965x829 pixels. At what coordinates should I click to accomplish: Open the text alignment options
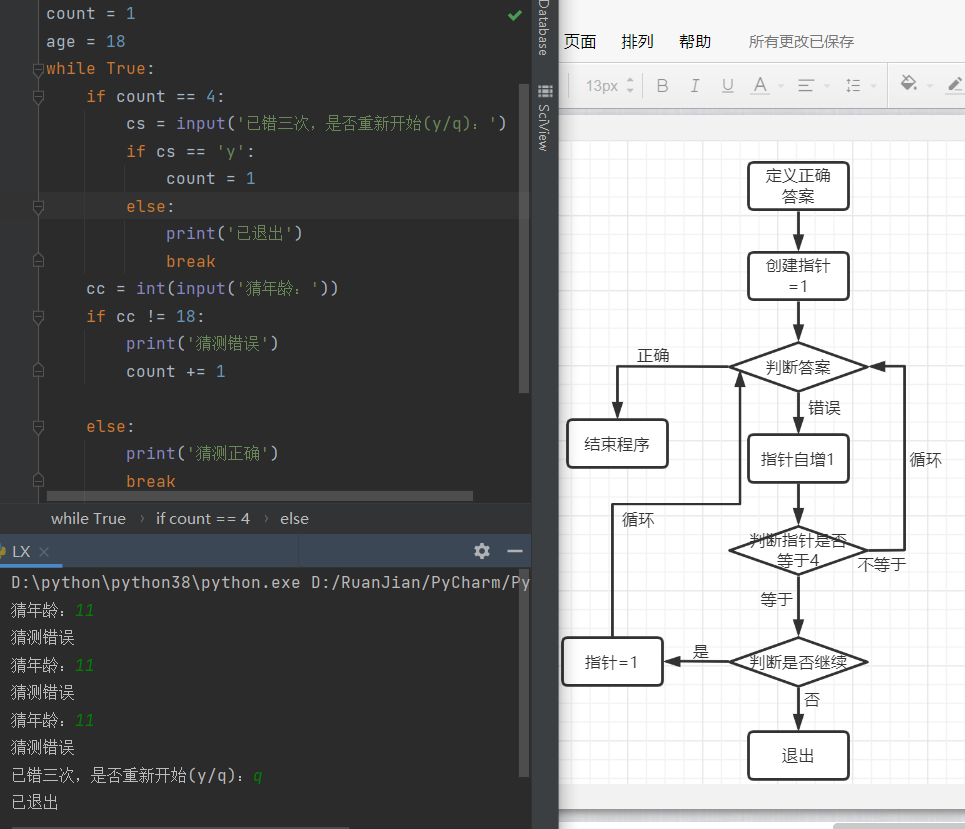[806, 86]
